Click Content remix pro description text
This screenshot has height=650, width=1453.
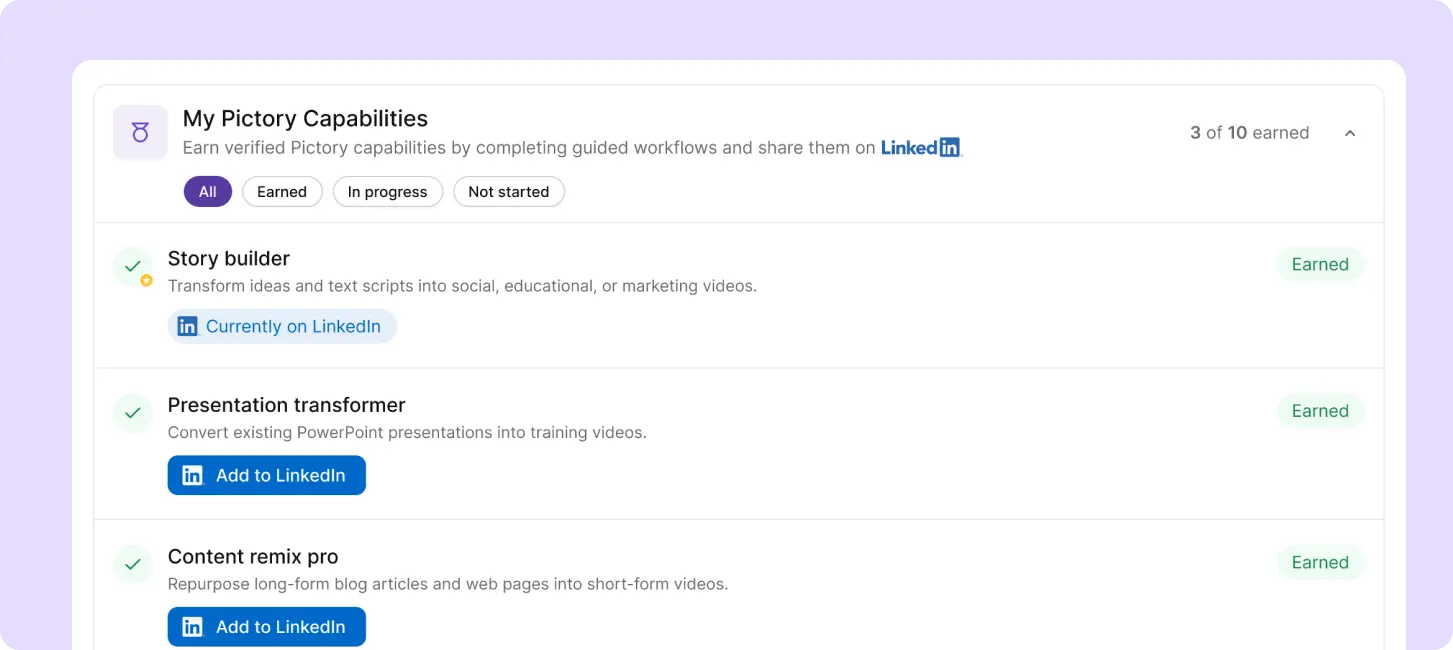tap(448, 584)
